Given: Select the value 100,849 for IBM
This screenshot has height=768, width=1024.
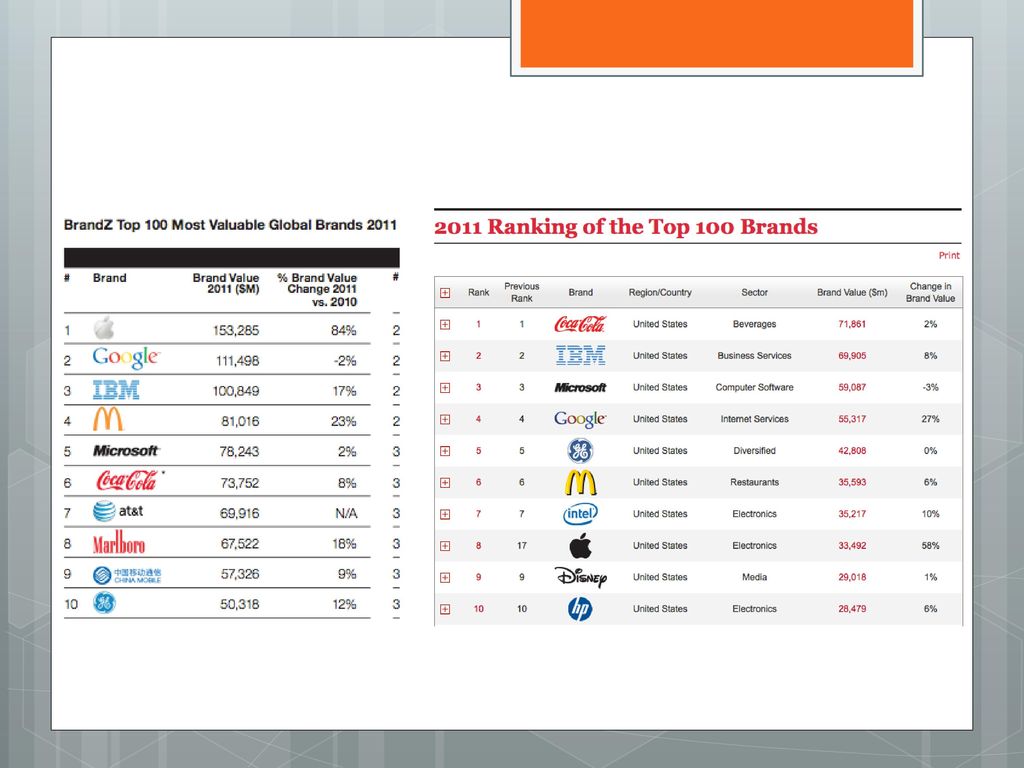Looking at the screenshot, I should point(236,391).
